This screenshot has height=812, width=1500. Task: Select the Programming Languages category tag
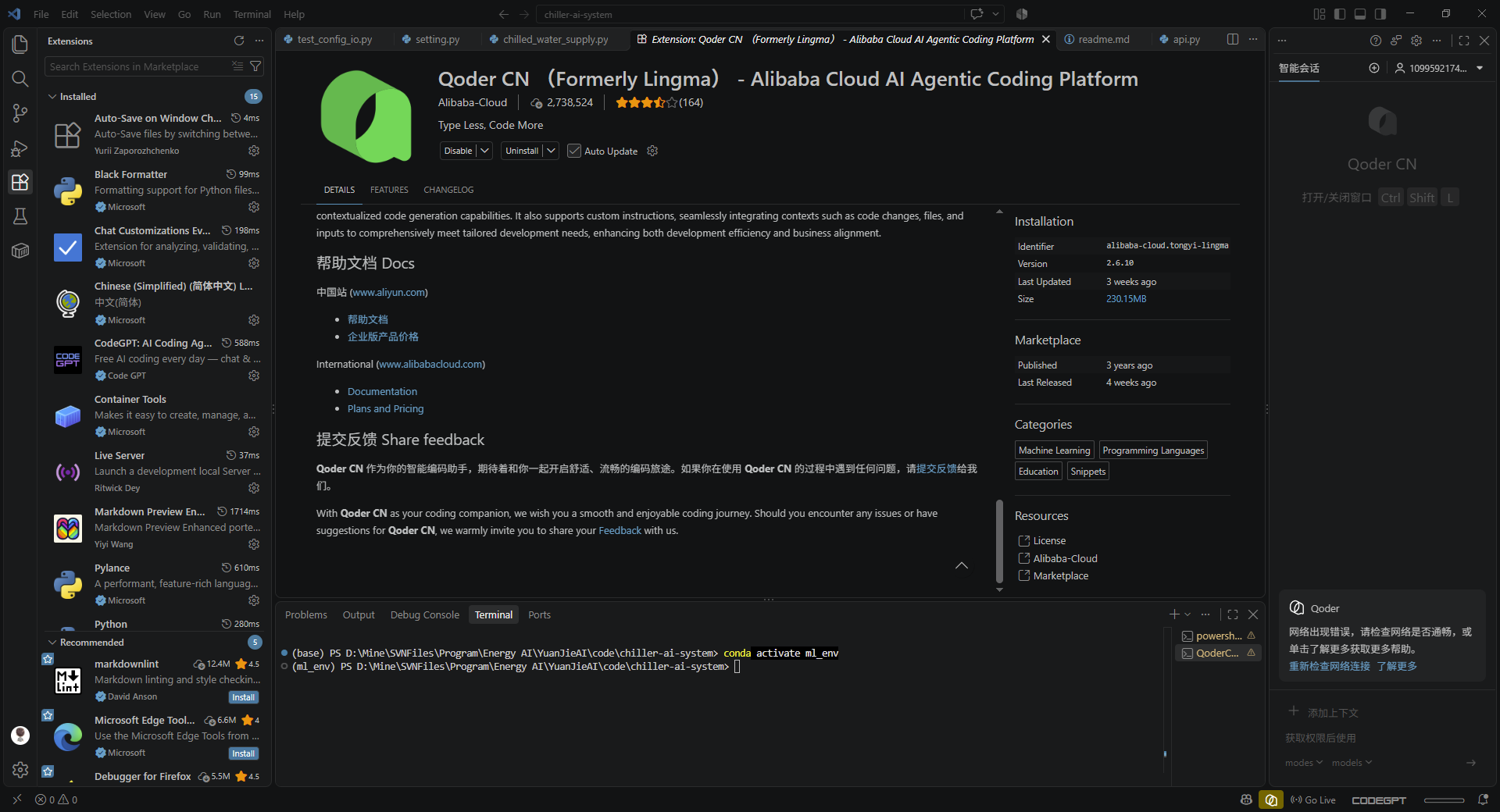click(1153, 450)
